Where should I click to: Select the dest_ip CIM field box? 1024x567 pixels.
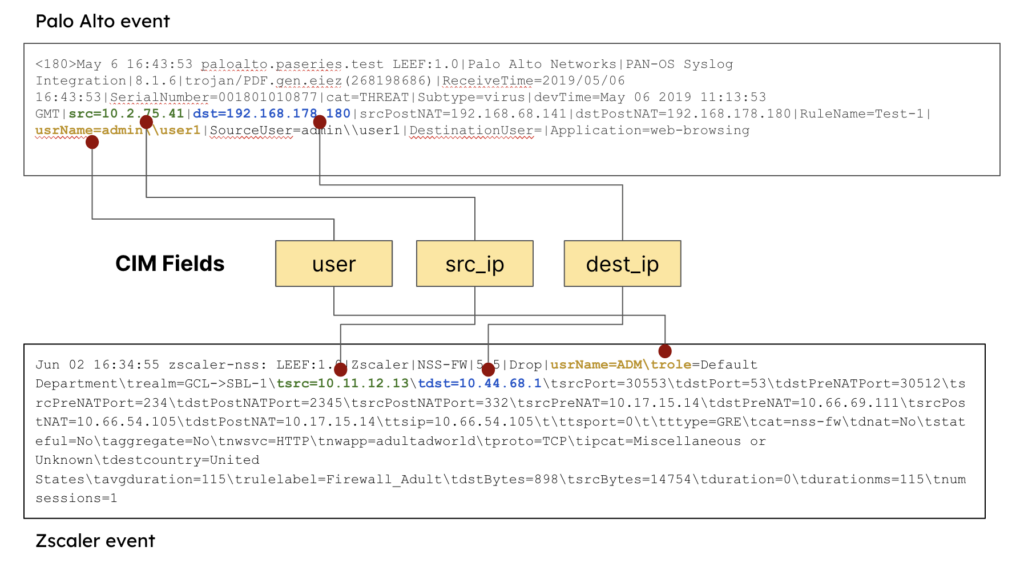(622, 263)
